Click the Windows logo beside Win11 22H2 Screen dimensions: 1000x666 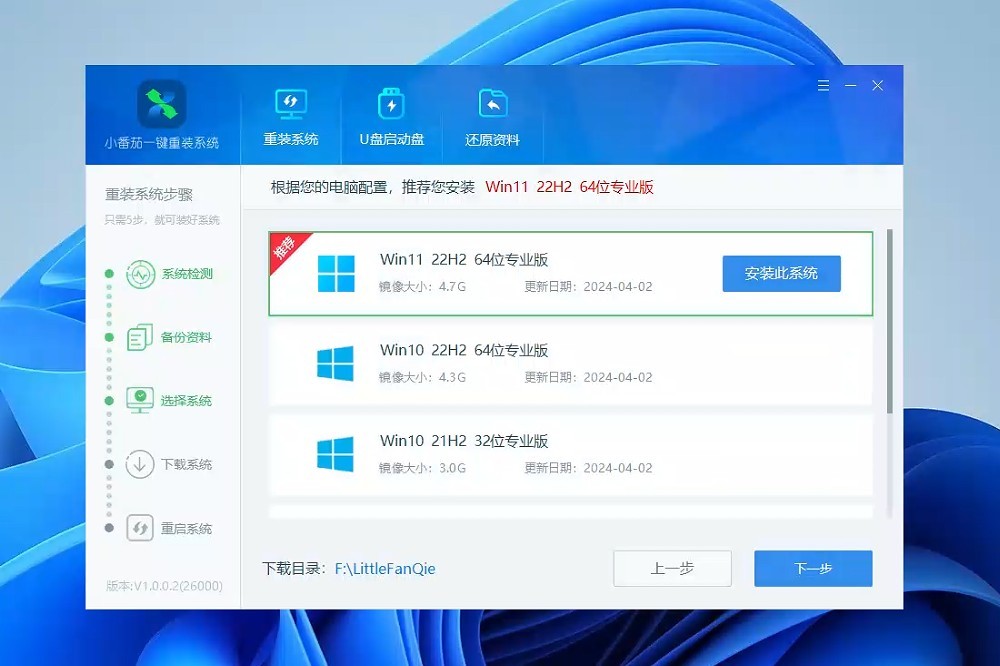coord(337,272)
